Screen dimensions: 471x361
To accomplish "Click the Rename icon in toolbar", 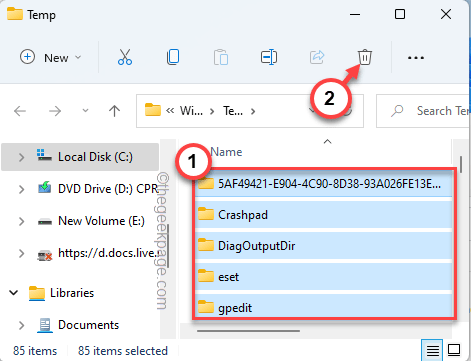I will [x=269, y=57].
